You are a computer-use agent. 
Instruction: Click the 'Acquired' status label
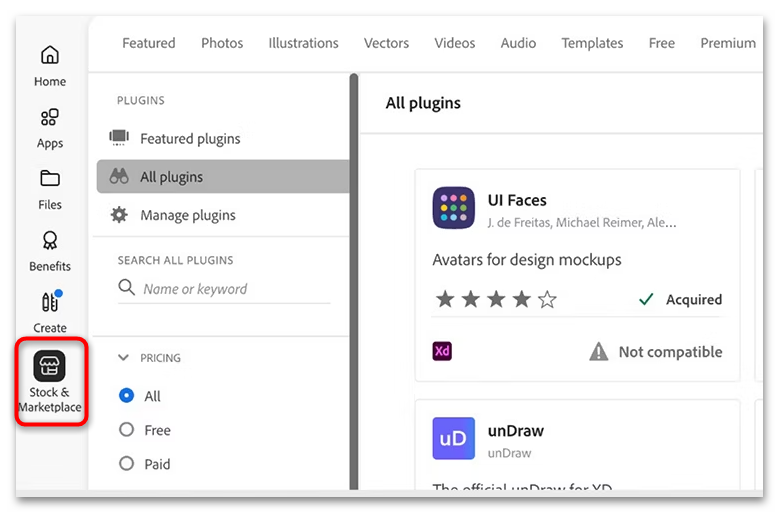694,299
